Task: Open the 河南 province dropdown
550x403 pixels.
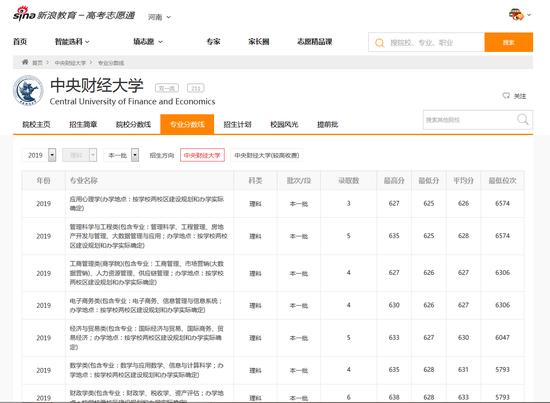Action: pos(159,17)
